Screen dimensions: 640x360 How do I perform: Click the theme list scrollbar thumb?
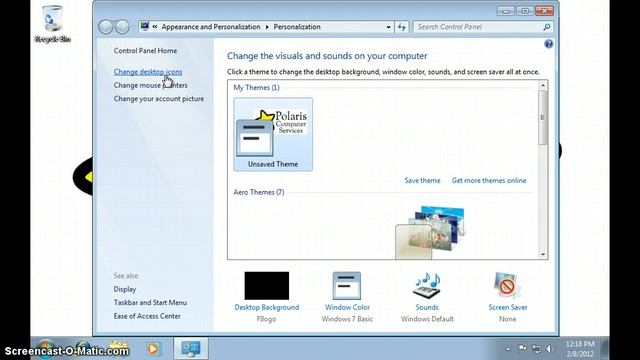(543, 118)
